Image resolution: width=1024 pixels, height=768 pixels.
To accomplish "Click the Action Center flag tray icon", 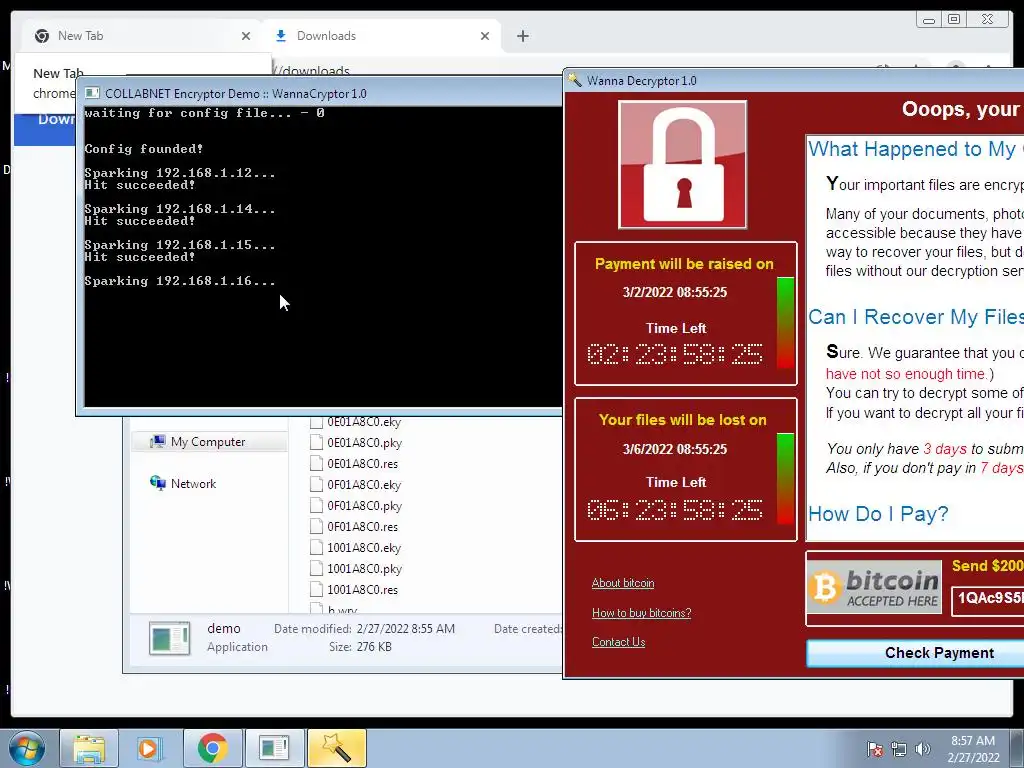I will pos(875,750).
